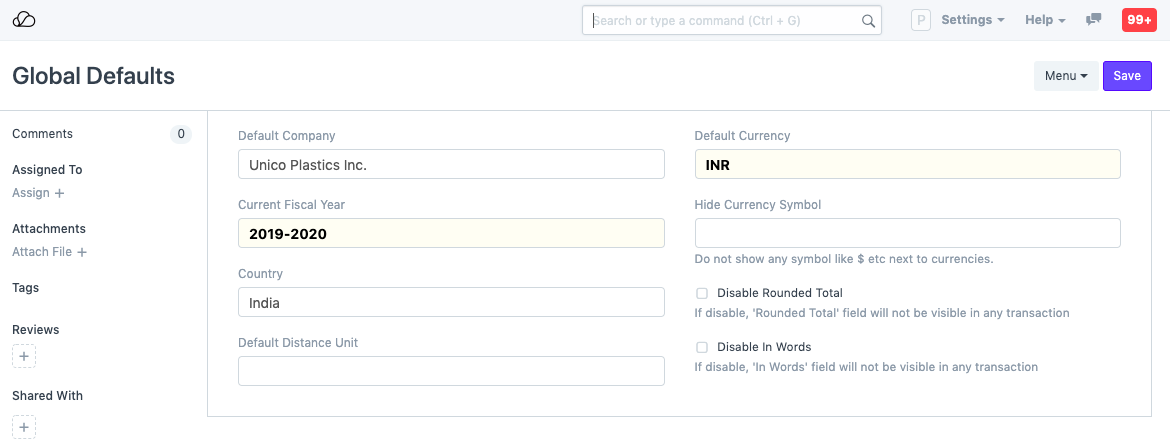Open the 99+ notifications badge
The height and width of the screenshot is (443, 1170).
pos(1139,20)
